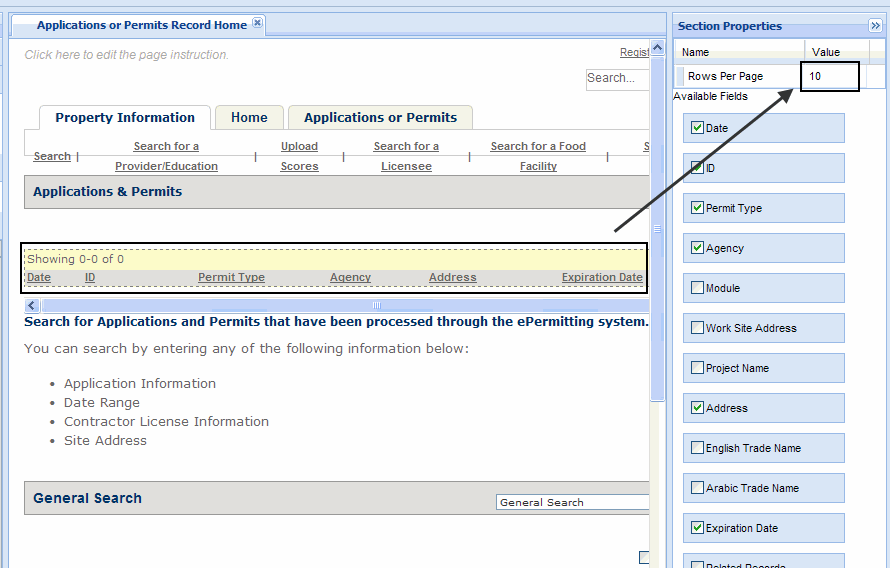
Task: Uncheck the Date field checkbox
Action: [697, 128]
